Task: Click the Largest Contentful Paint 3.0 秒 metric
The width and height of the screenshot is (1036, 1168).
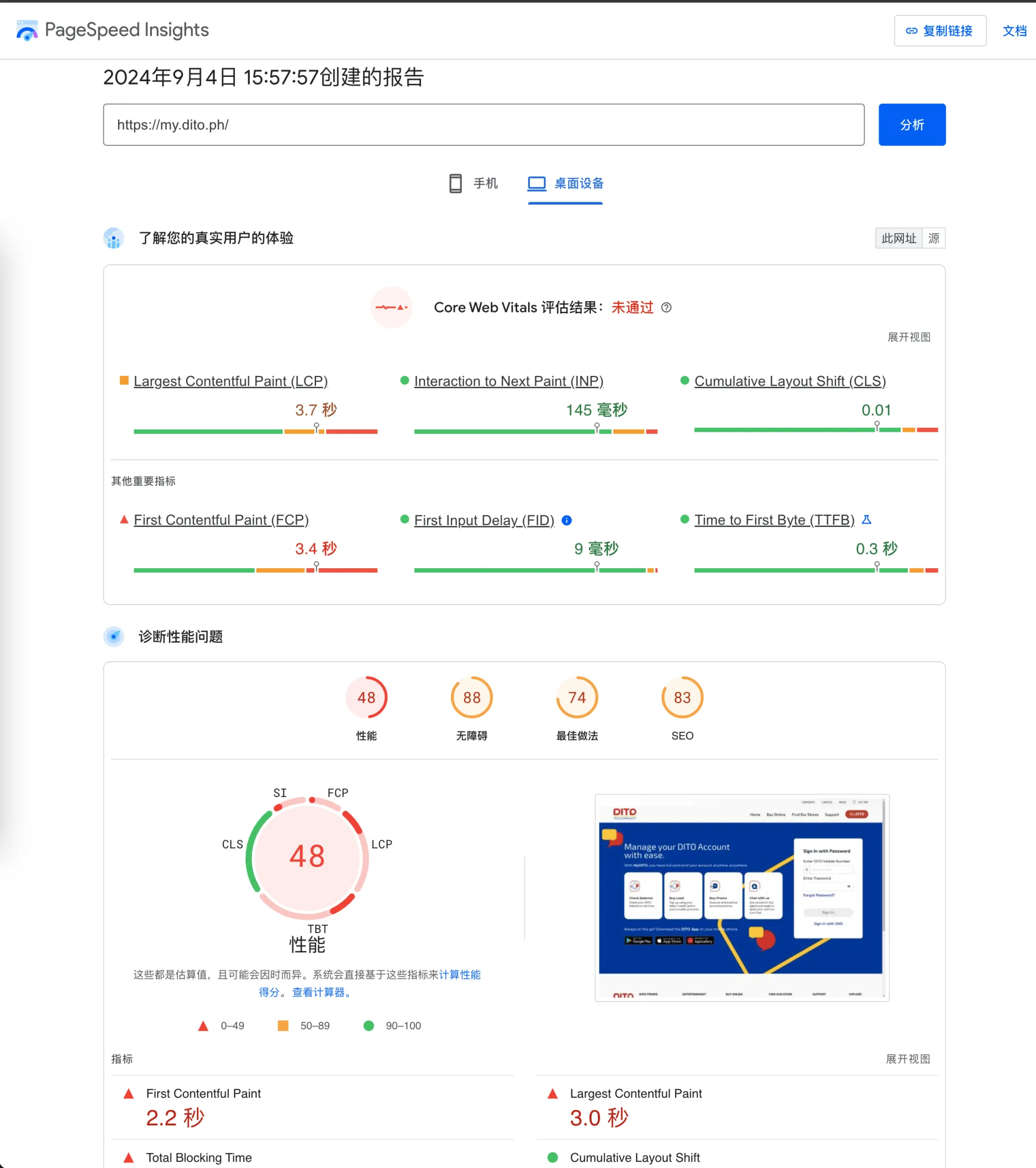Action: pos(736,1108)
